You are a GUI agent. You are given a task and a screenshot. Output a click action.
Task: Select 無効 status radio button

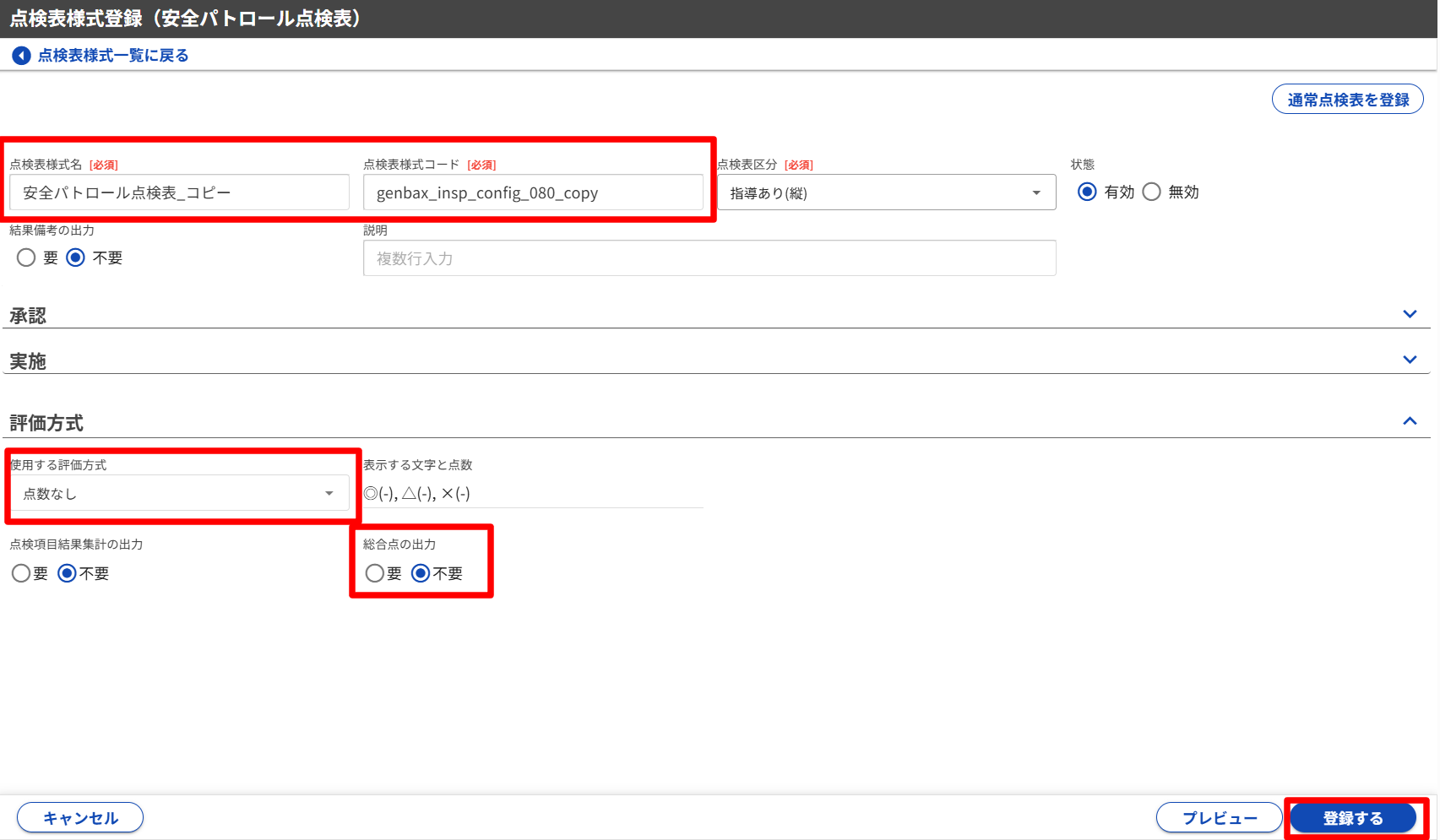pyautogui.click(x=1152, y=192)
